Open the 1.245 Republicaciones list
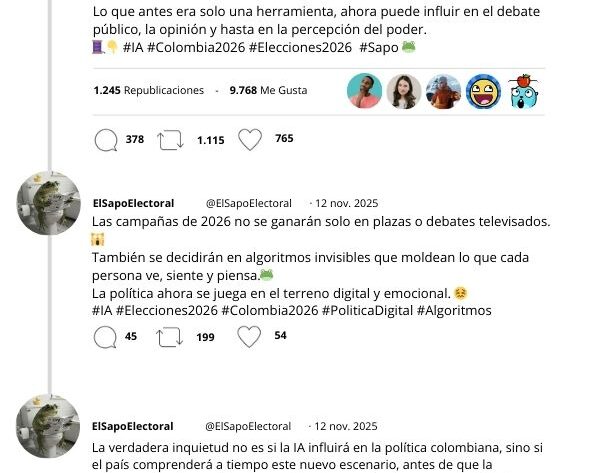Viewport: 600px width, 473px height. click(149, 90)
